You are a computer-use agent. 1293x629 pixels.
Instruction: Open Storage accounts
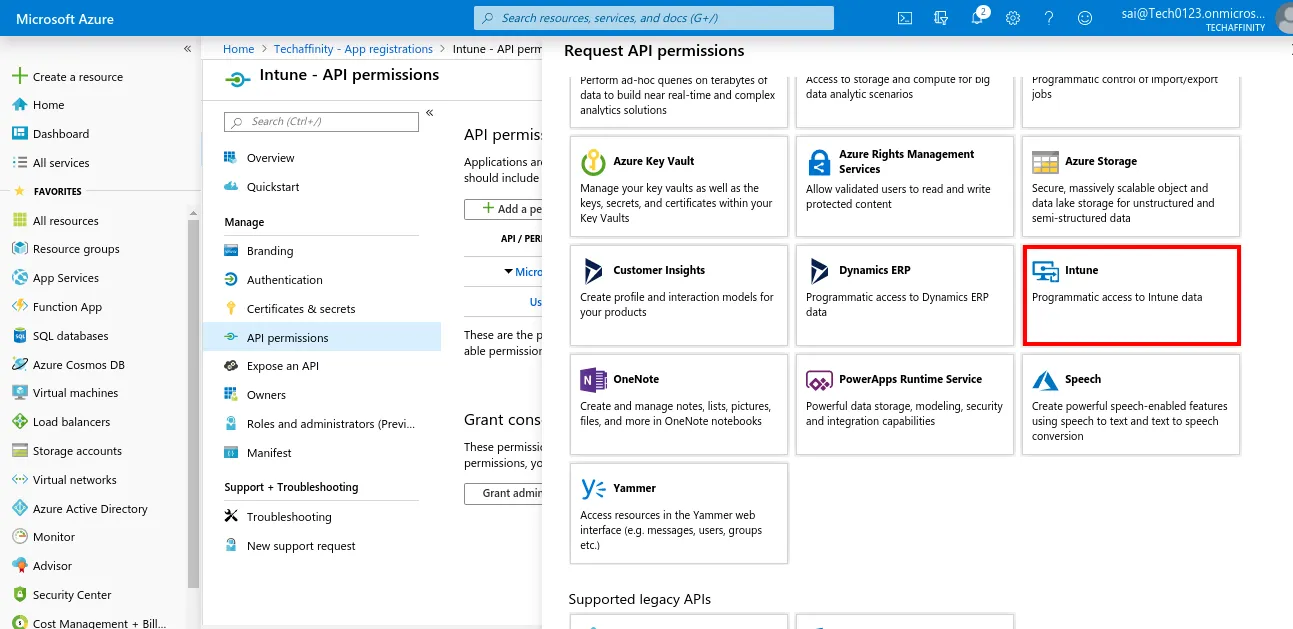[x=67, y=451]
